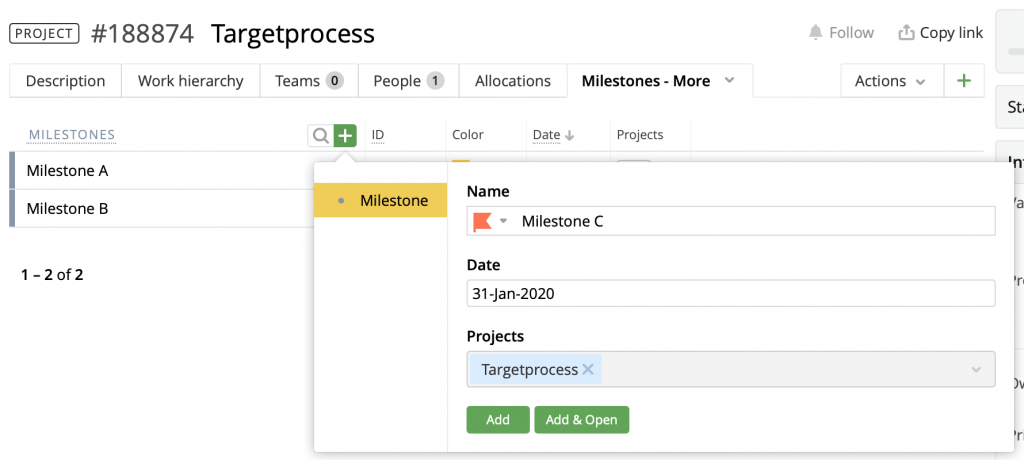
Task: Remove Targetprocess tag with the X
Action: click(588, 370)
